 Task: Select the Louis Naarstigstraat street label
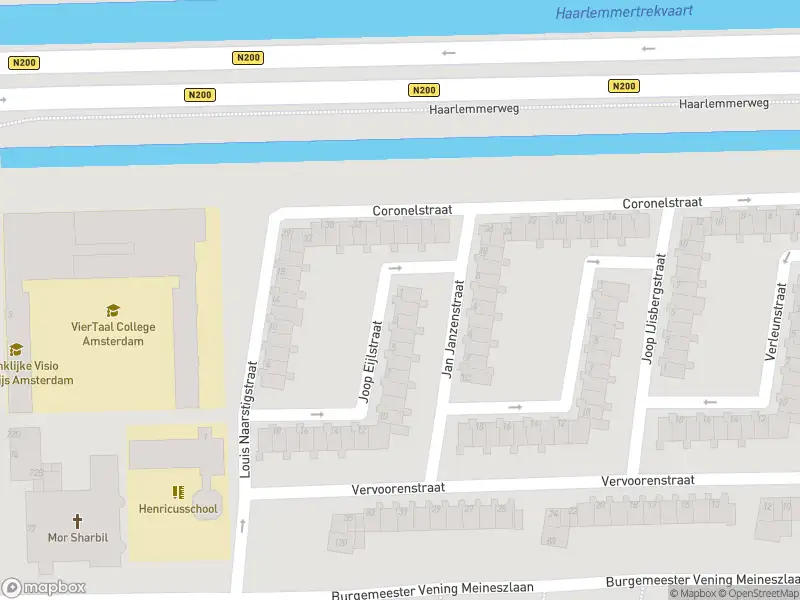pyautogui.click(x=251, y=419)
